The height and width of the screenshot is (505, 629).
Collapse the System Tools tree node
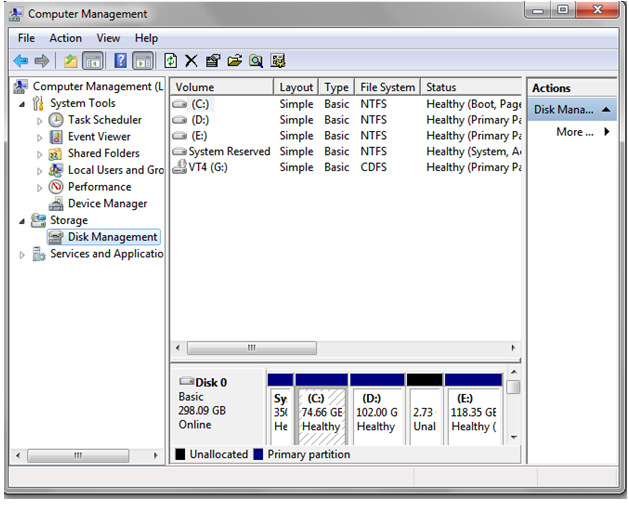point(22,105)
